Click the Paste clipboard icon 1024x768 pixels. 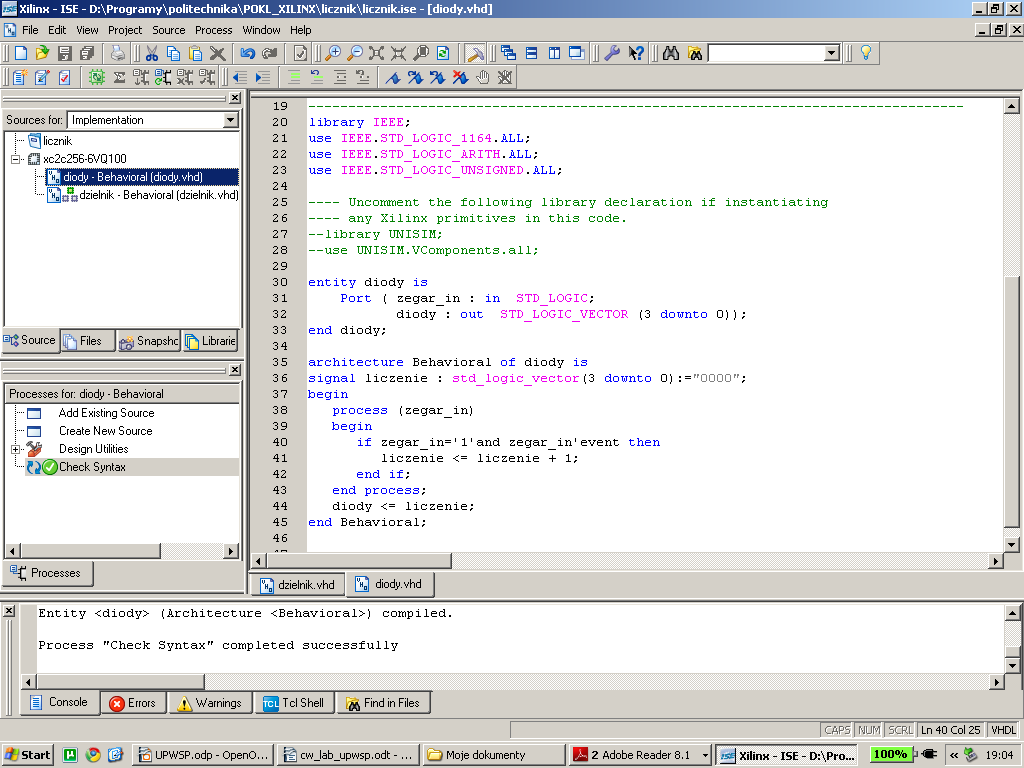pos(195,53)
